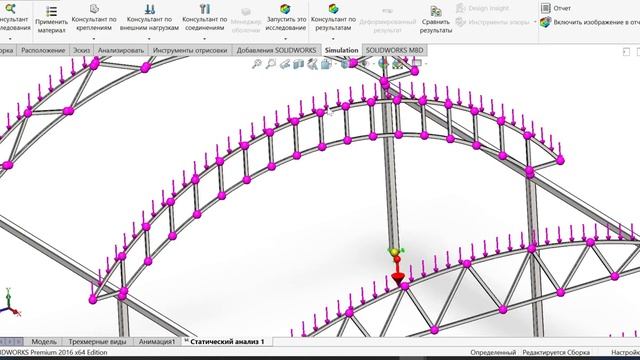Viewport: 640px width, 360px height.
Task: Open the Анимация1 bottom tab
Action: (157, 342)
